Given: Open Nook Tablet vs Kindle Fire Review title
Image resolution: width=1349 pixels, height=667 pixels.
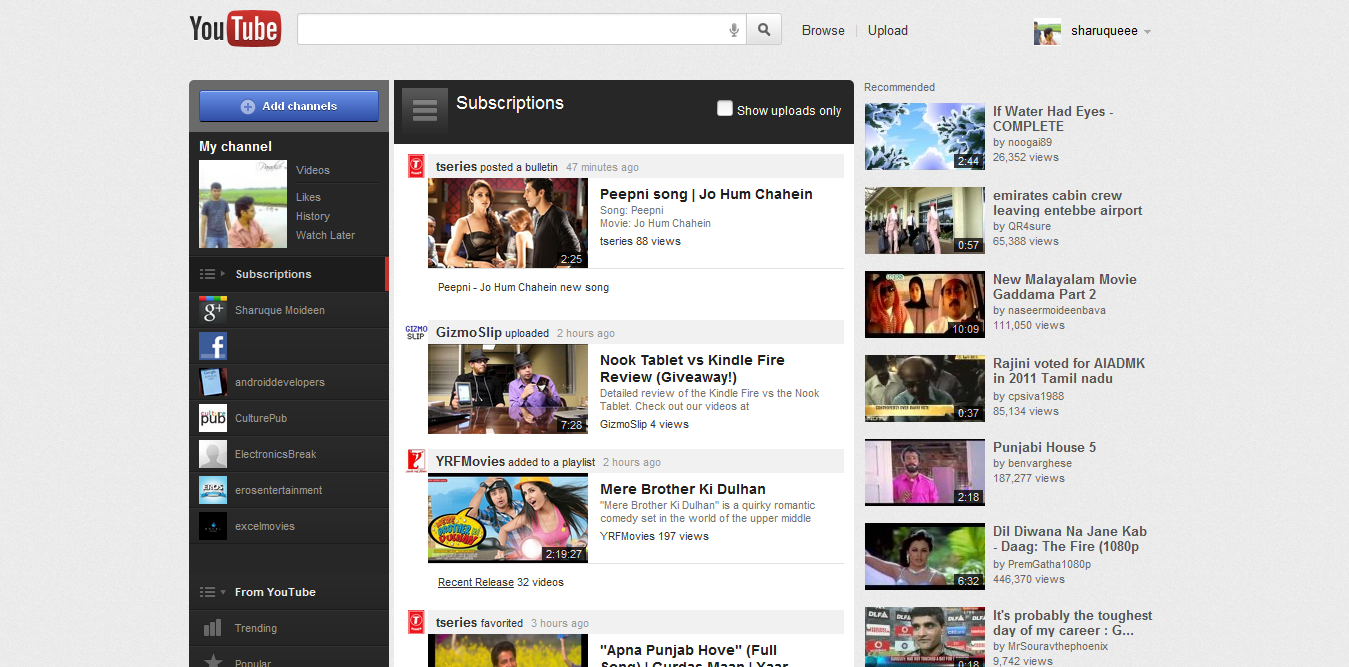Looking at the screenshot, I should click(x=692, y=368).
